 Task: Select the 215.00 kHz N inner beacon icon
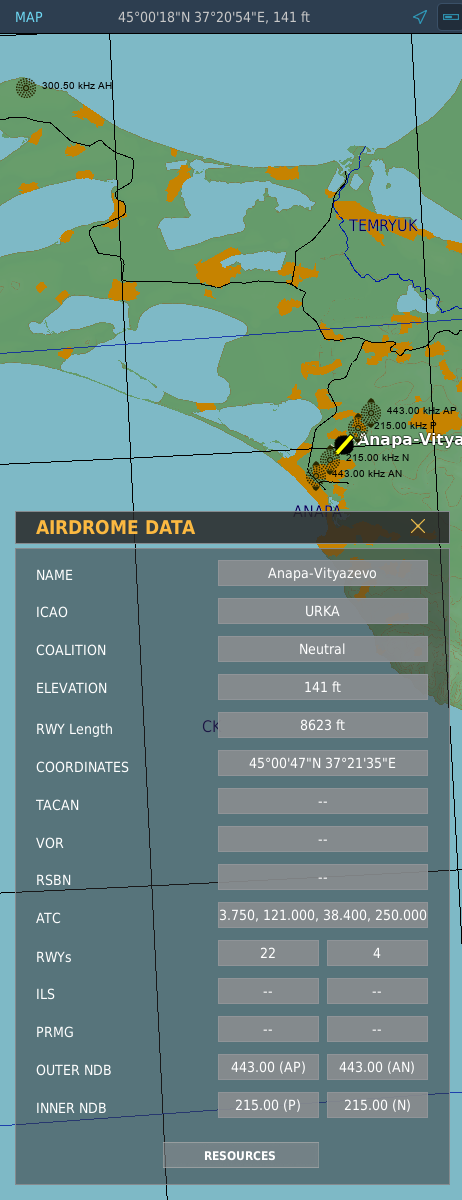click(x=330, y=460)
